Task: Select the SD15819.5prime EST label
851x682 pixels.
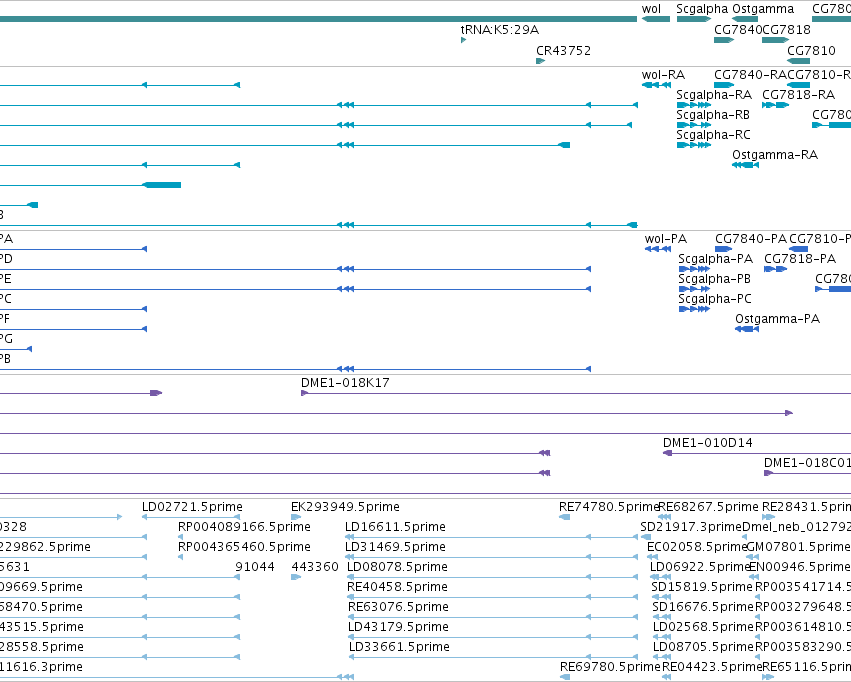Action: click(x=702, y=587)
